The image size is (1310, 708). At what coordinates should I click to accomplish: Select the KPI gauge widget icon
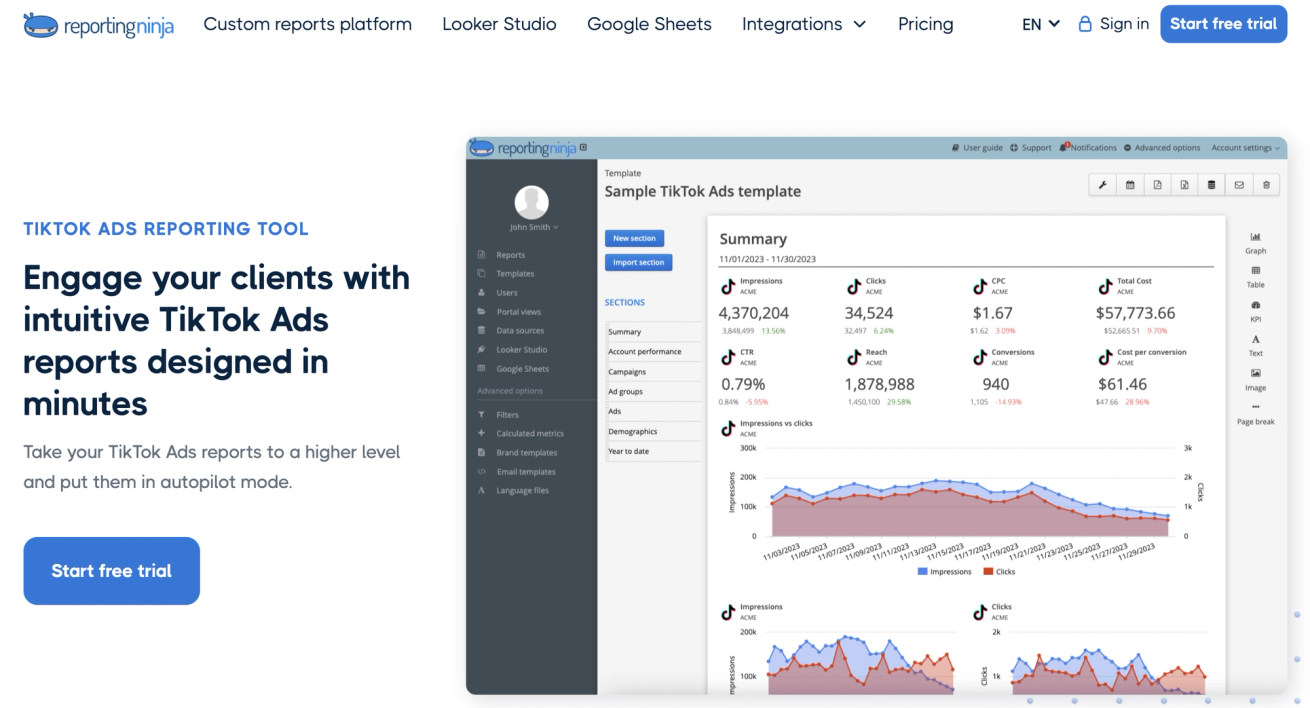point(1255,306)
